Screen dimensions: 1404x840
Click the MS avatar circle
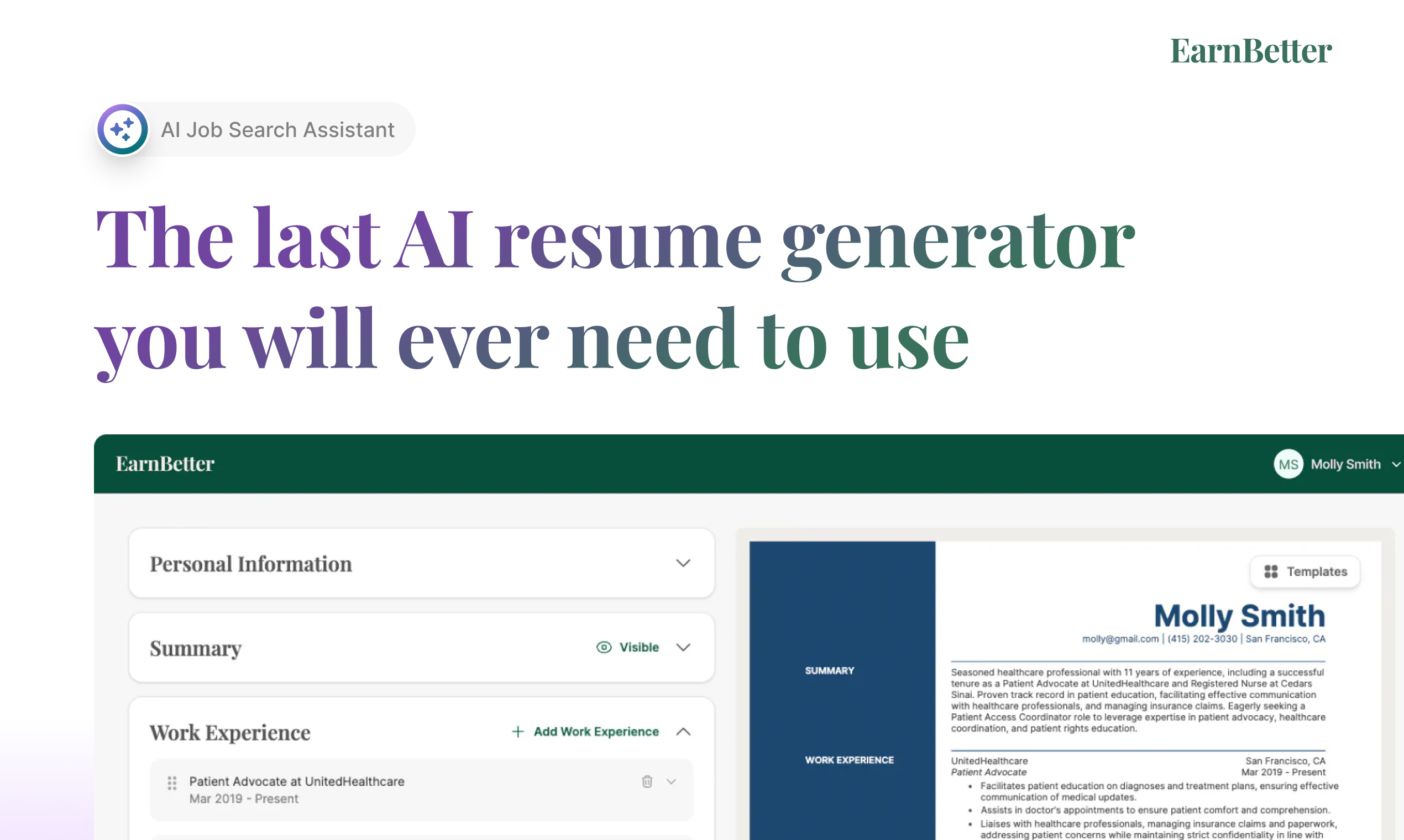click(x=1288, y=464)
